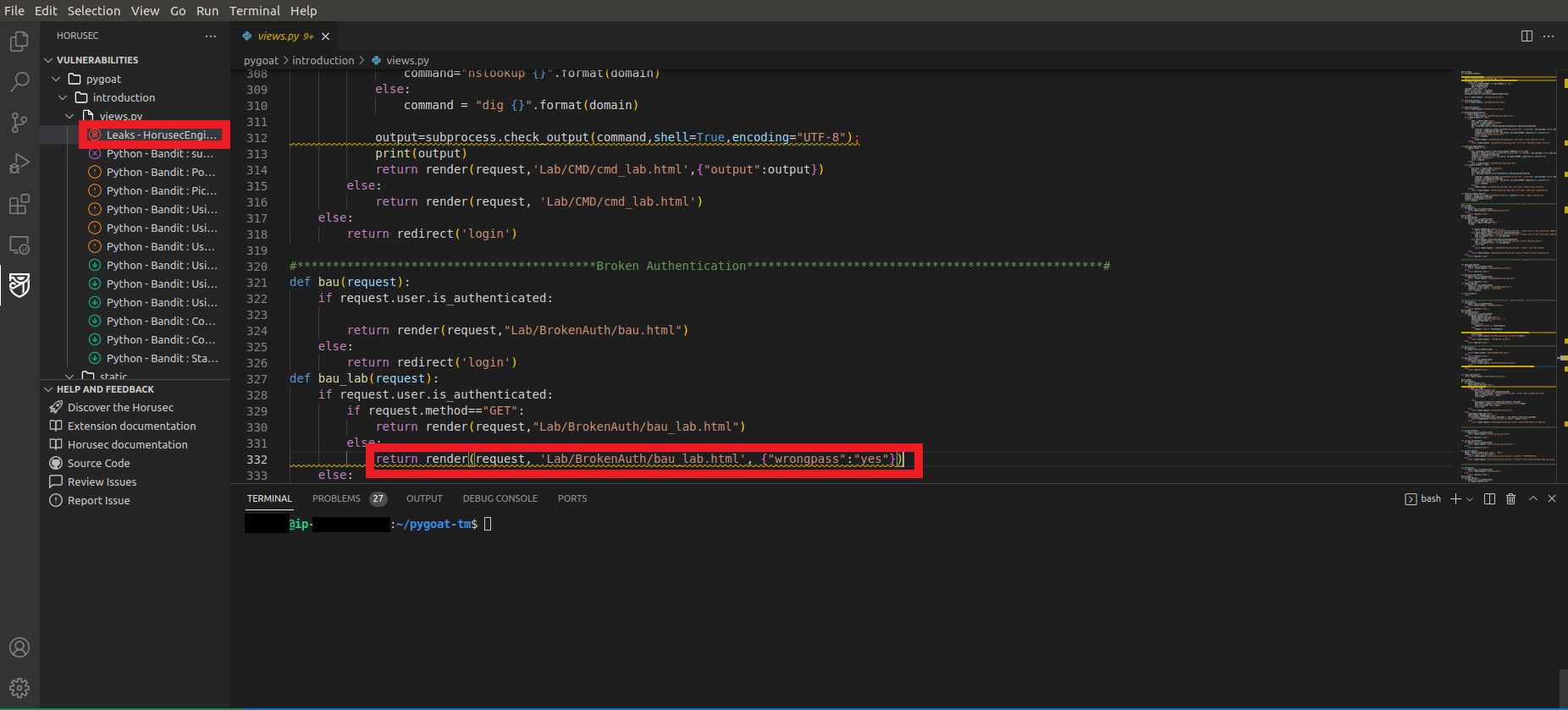The image size is (1568, 710).
Task: Open the Run menu
Action: 207,11
